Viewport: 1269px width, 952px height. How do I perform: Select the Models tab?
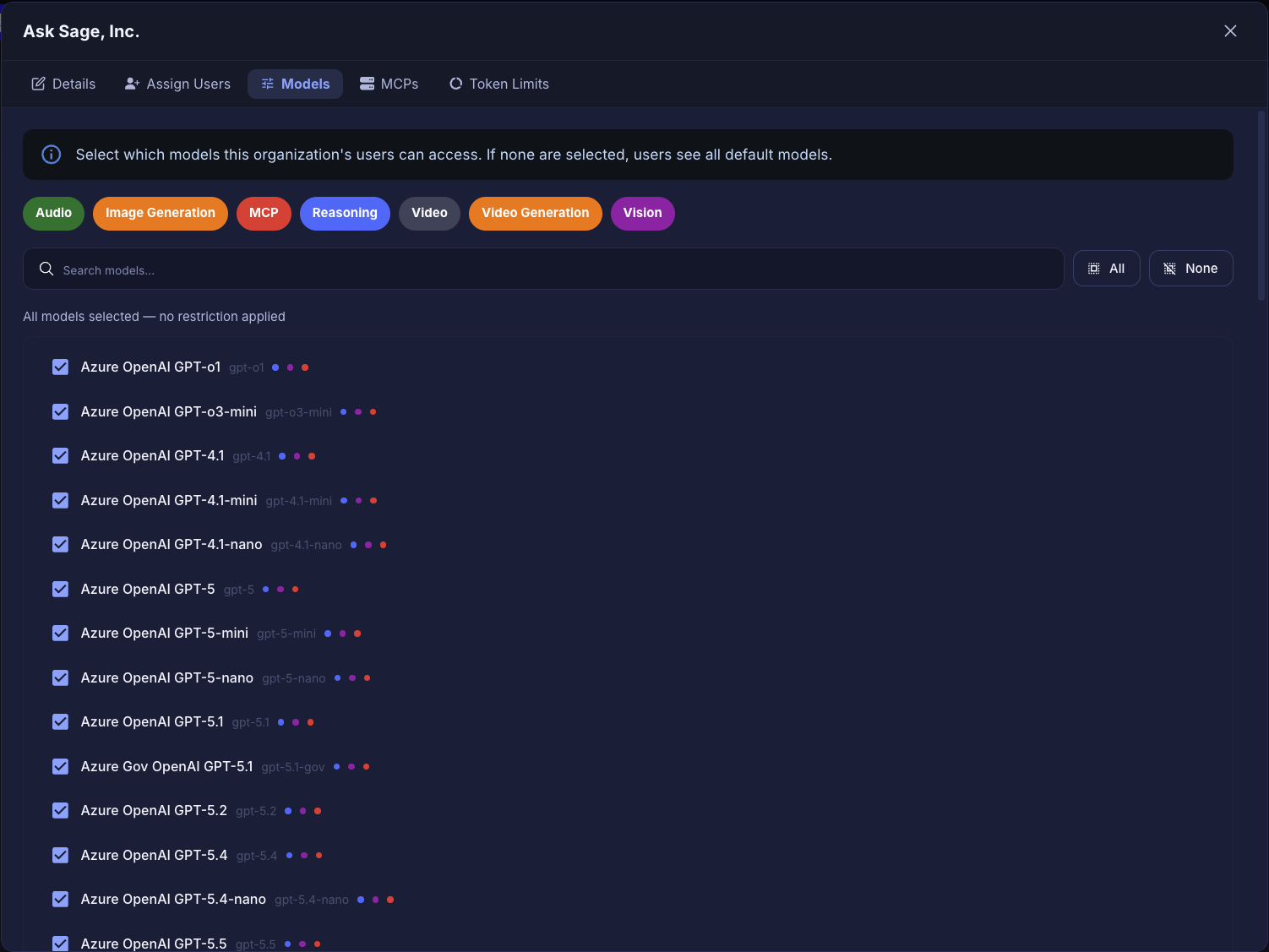[295, 84]
